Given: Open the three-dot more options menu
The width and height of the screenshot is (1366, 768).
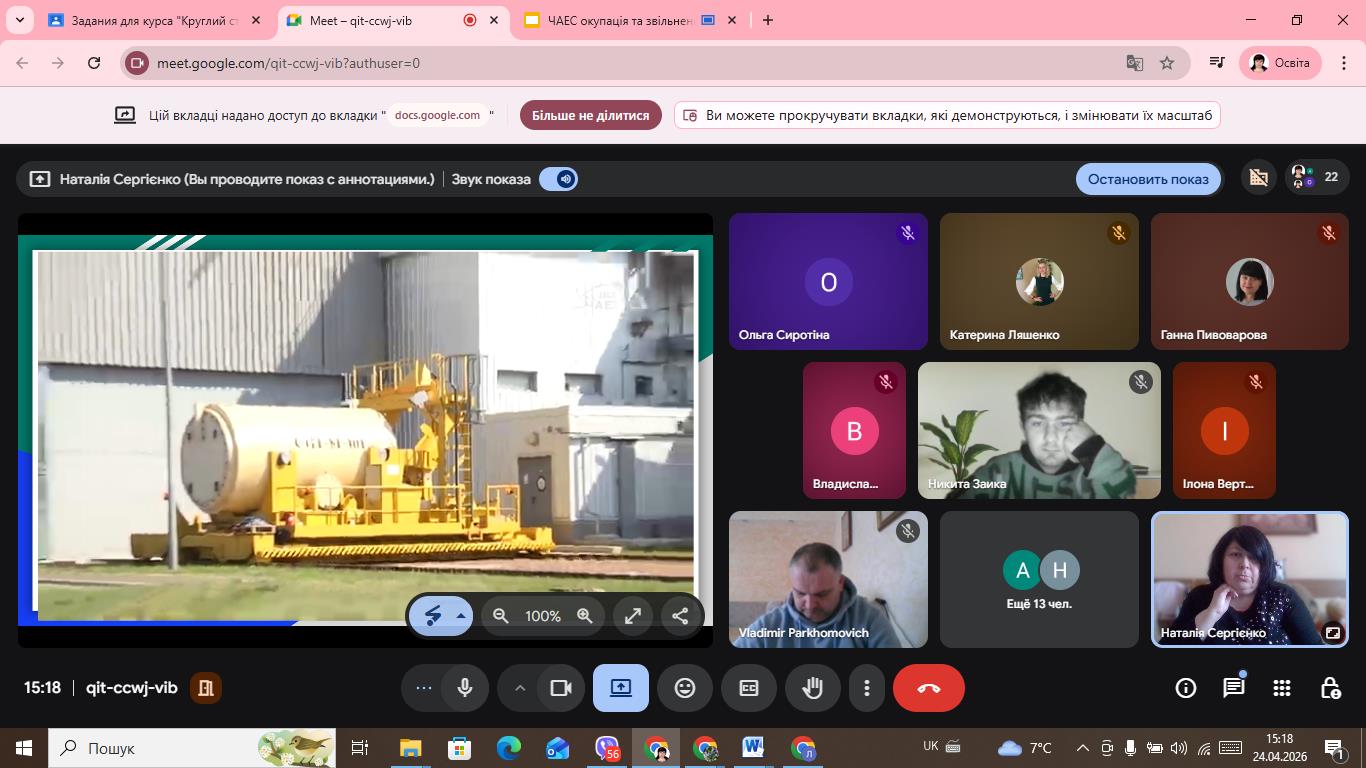Looking at the screenshot, I should pyautogui.click(x=866, y=688).
